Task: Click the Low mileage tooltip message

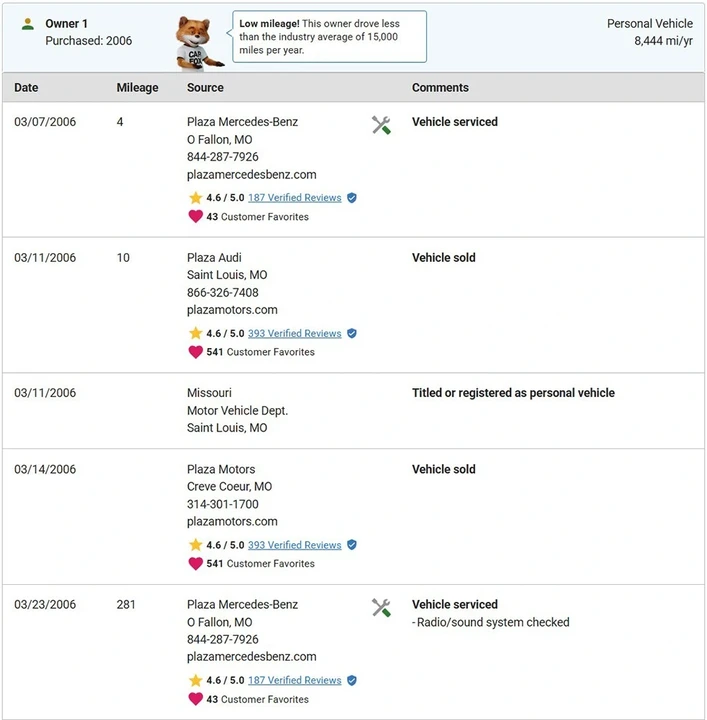Action: 330,37
